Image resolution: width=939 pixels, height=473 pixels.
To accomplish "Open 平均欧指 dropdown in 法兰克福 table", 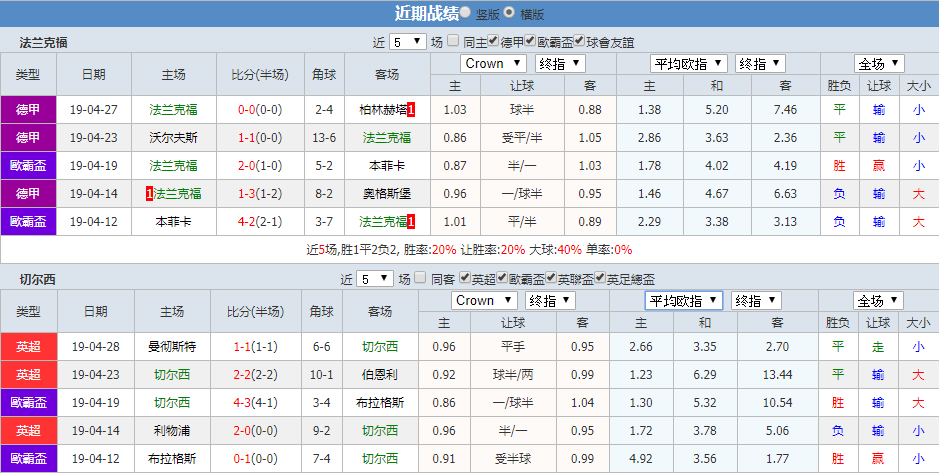I will tap(689, 63).
